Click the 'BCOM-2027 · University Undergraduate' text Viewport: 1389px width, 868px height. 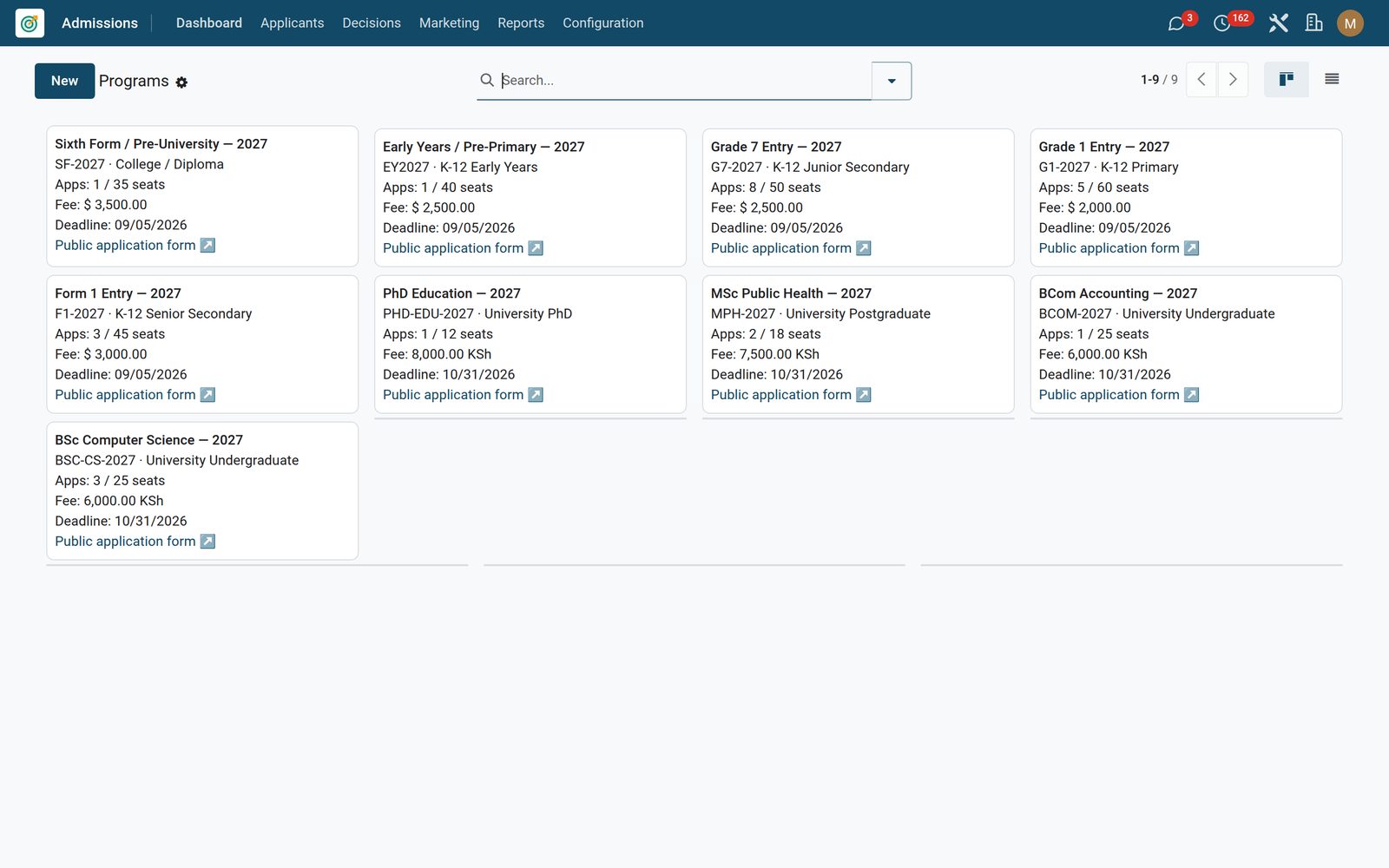tap(1157, 314)
